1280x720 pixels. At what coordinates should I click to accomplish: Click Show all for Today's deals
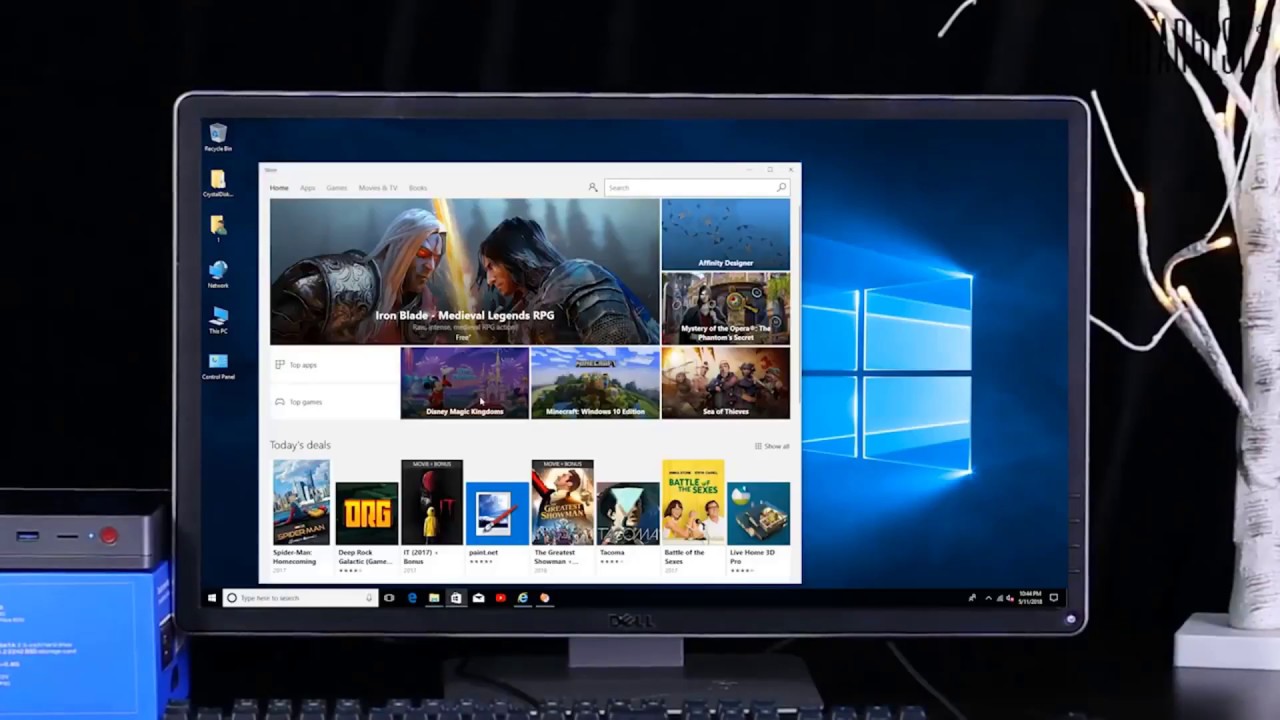(772, 446)
